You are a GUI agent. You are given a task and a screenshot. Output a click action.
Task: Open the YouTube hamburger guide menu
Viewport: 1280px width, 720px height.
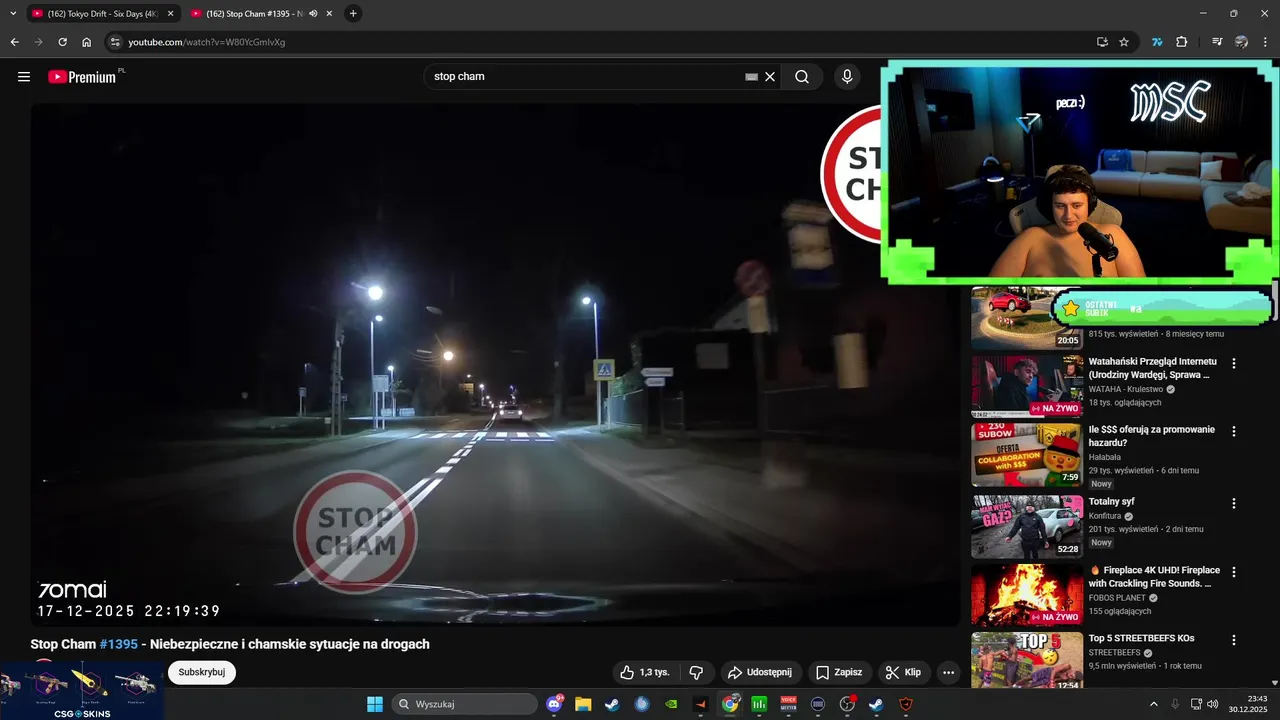[x=24, y=77]
